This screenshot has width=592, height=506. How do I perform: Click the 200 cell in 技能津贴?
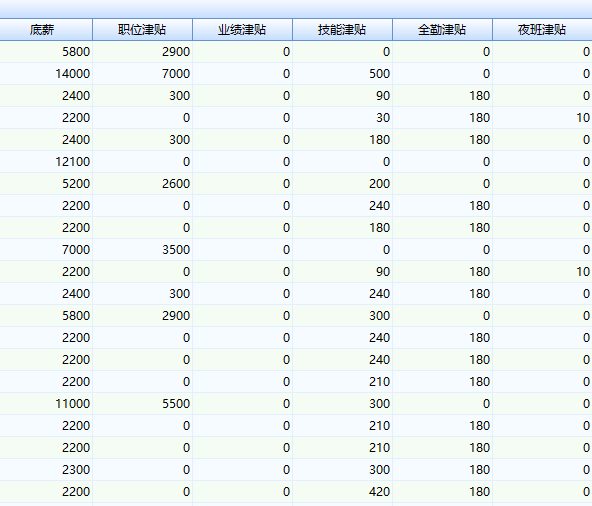342,184
